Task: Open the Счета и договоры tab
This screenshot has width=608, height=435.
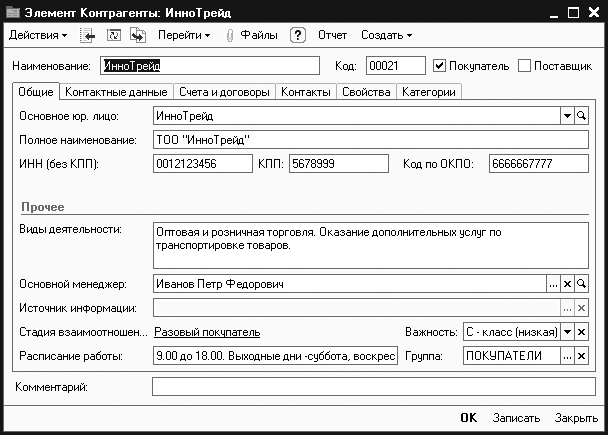Action: coord(225,92)
